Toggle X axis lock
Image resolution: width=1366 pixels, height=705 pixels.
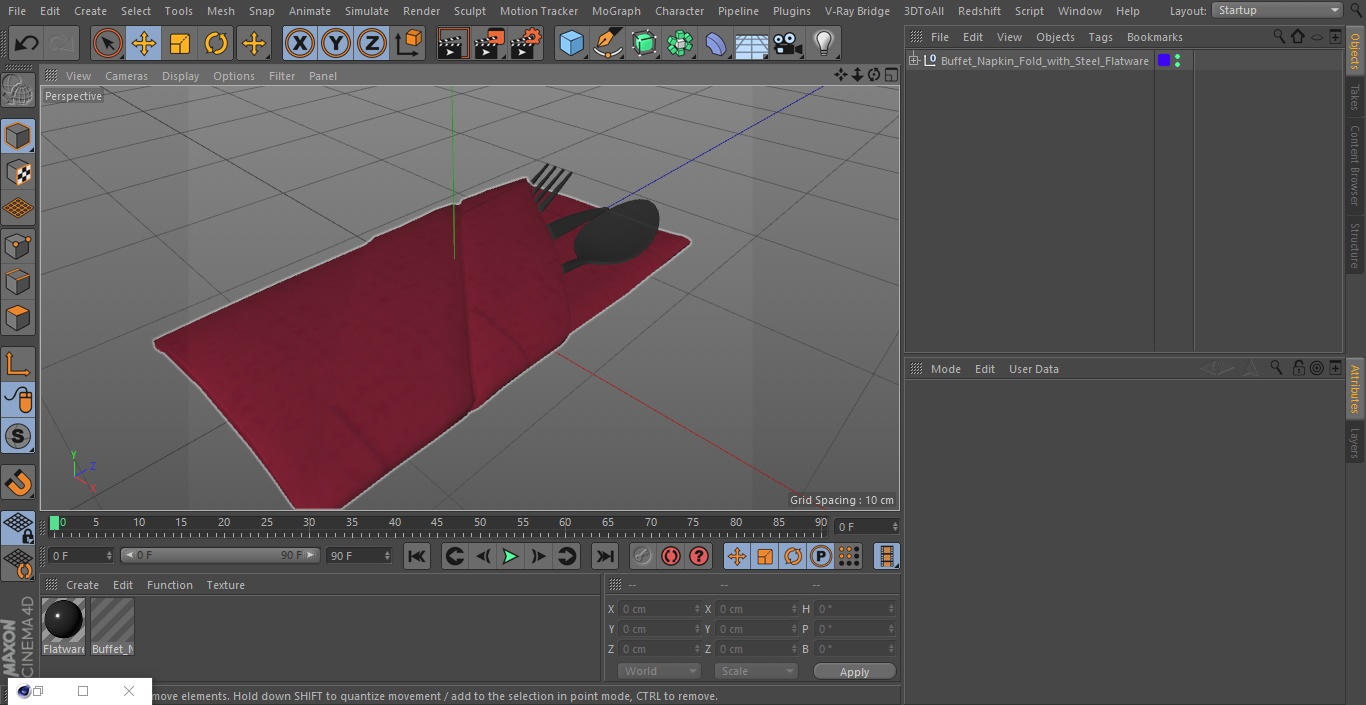[300, 43]
